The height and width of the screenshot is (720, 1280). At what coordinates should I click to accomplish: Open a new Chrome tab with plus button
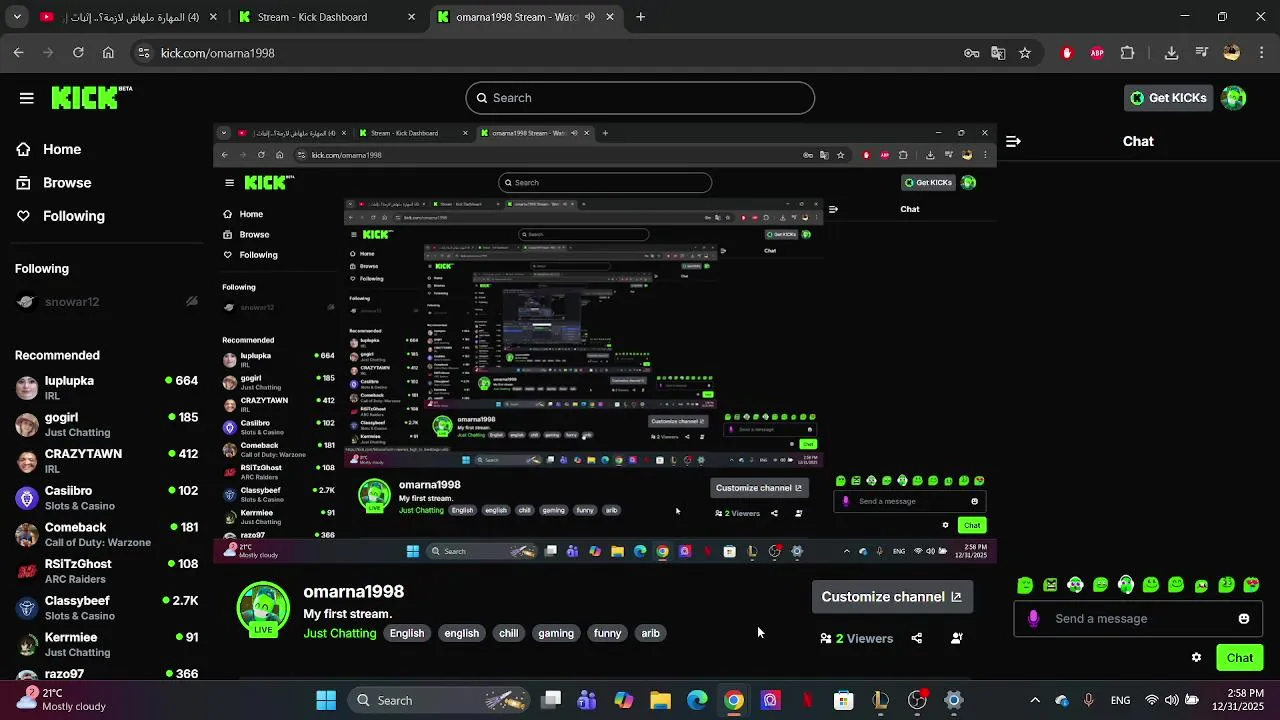(x=641, y=17)
